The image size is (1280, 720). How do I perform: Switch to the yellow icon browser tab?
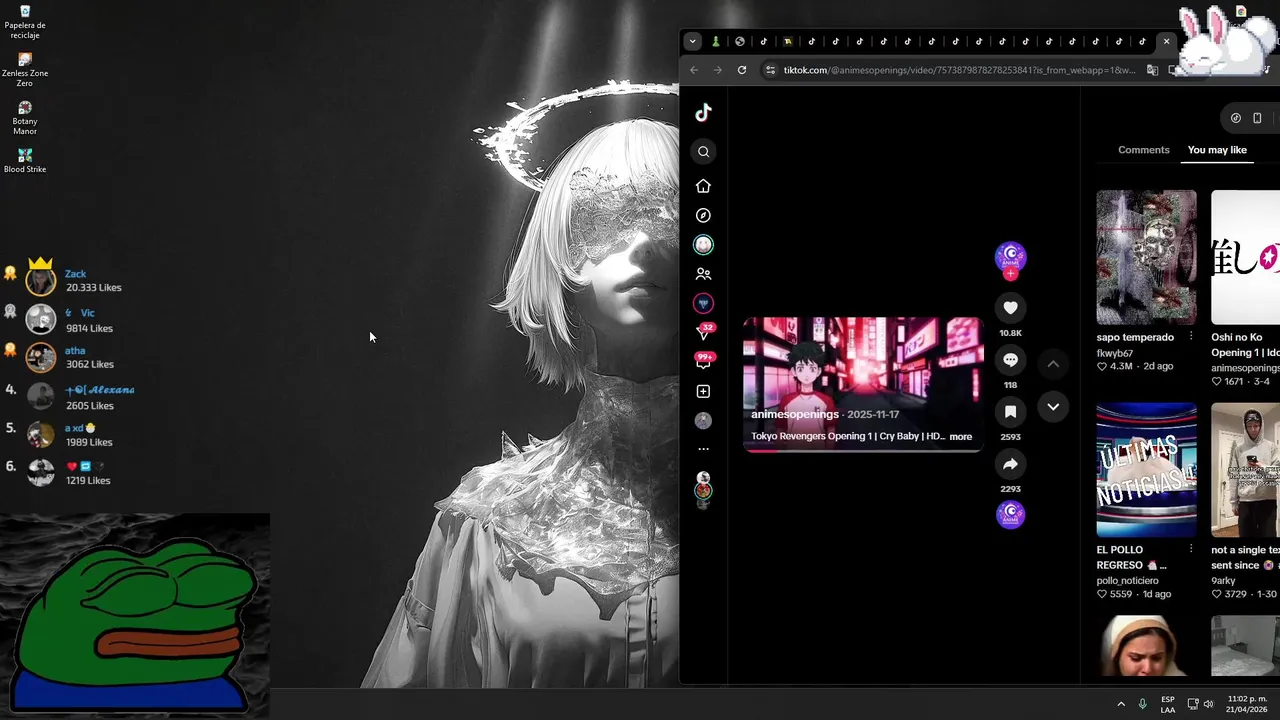[788, 42]
